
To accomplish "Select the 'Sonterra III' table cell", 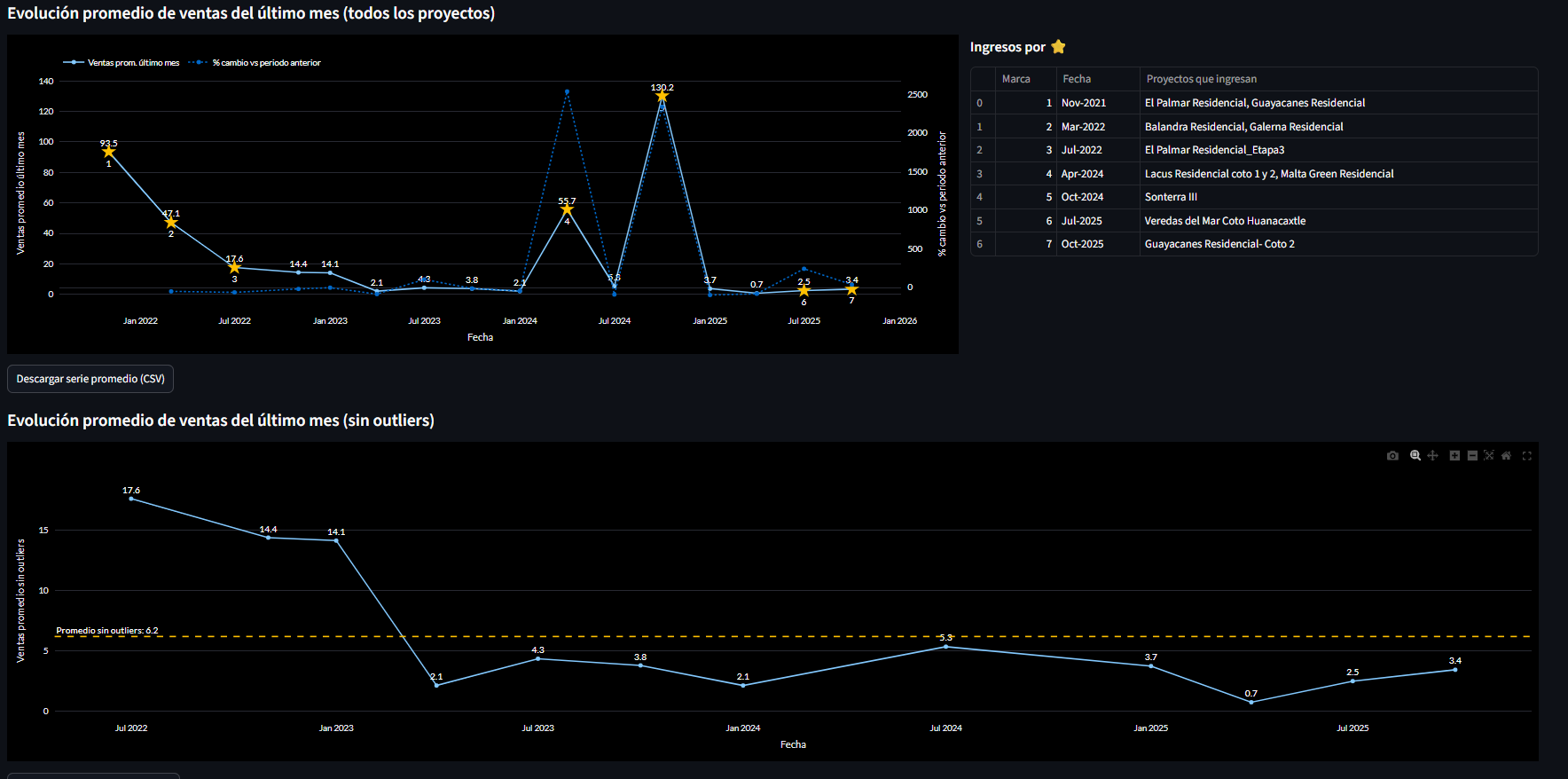I will pyautogui.click(x=1171, y=197).
